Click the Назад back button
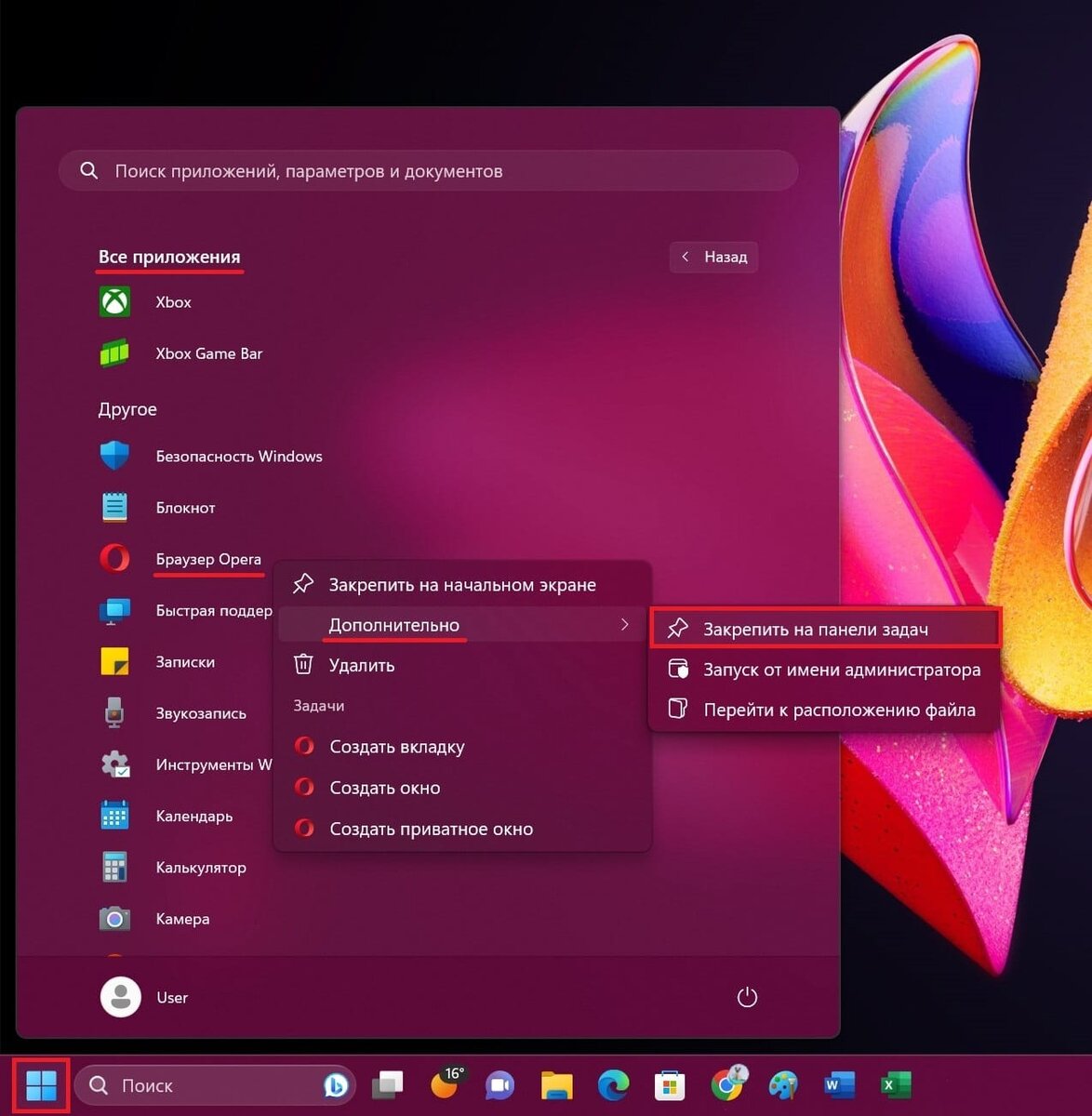The image size is (1092, 1116). click(x=713, y=257)
